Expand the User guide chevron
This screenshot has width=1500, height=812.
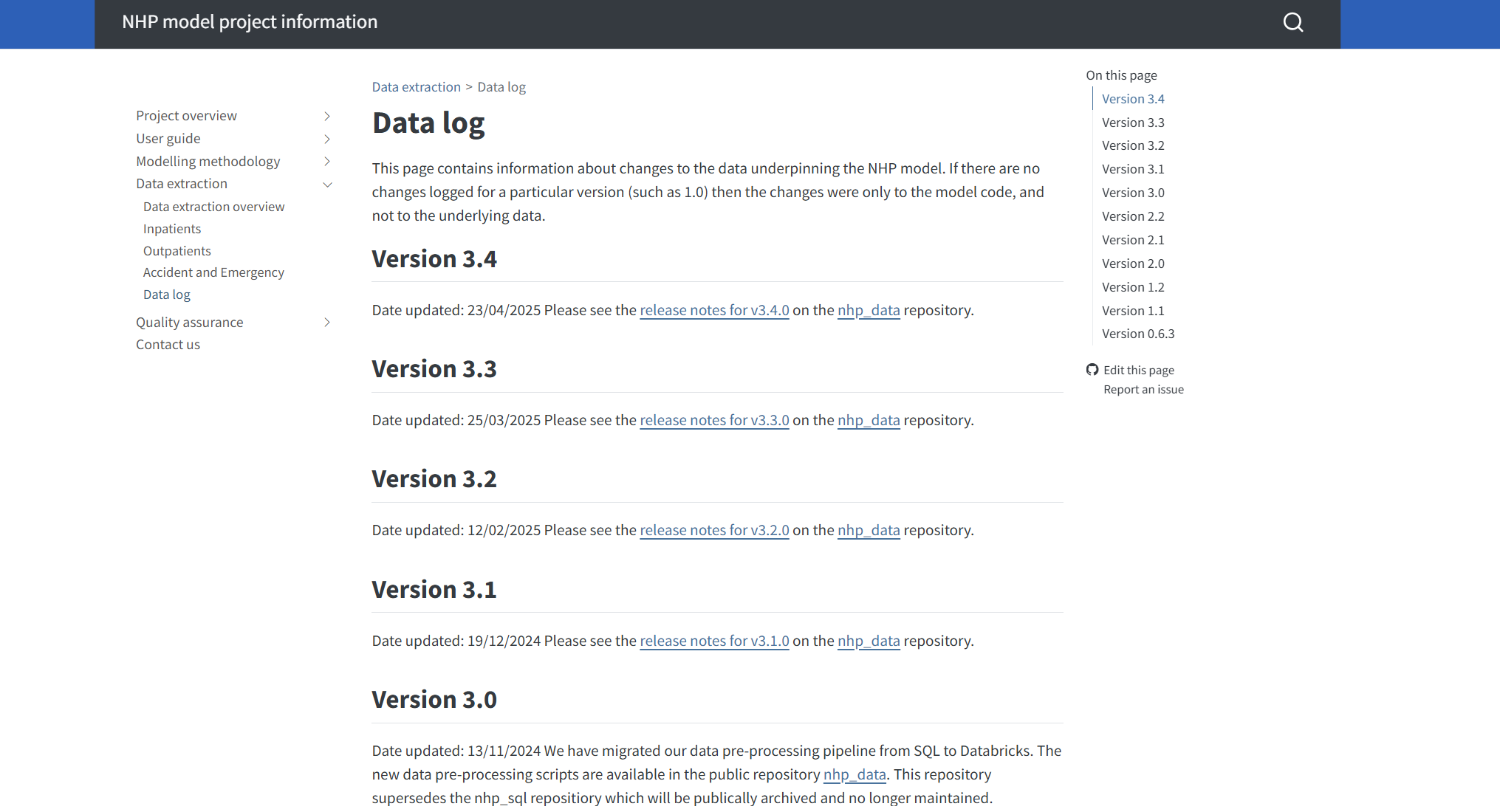pos(327,139)
